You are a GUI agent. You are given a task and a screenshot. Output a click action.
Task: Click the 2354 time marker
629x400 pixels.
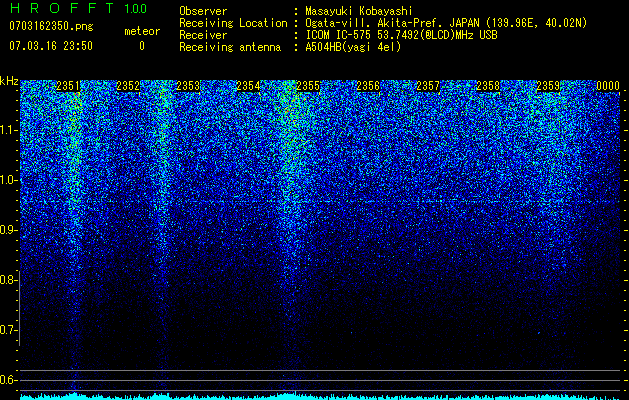[x=248, y=86]
